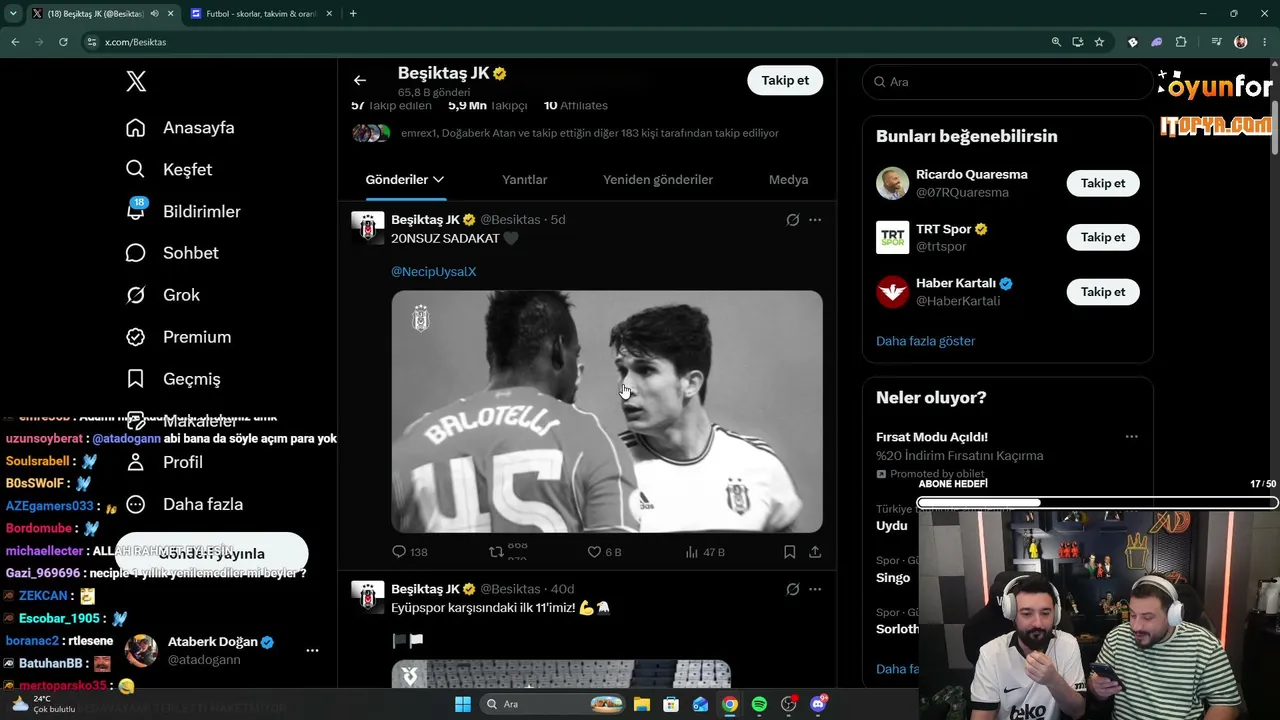Image resolution: width=1280 pixels, height=720 pixels.
Task: Follow Haber Kartalı
Action: click(x=1103, y=292)
